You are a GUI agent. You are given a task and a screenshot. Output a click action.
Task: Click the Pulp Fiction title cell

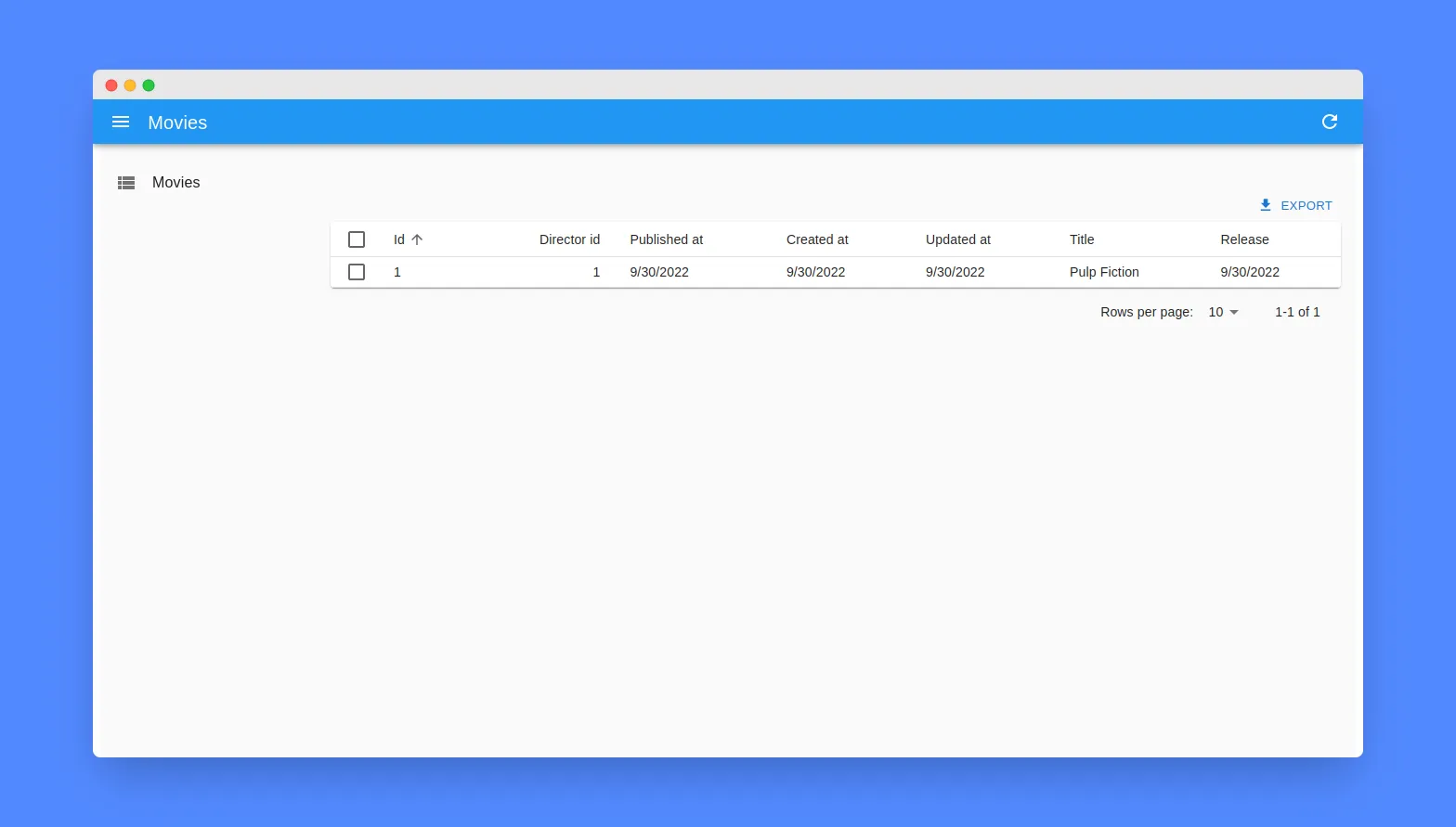coord(1104,272)
